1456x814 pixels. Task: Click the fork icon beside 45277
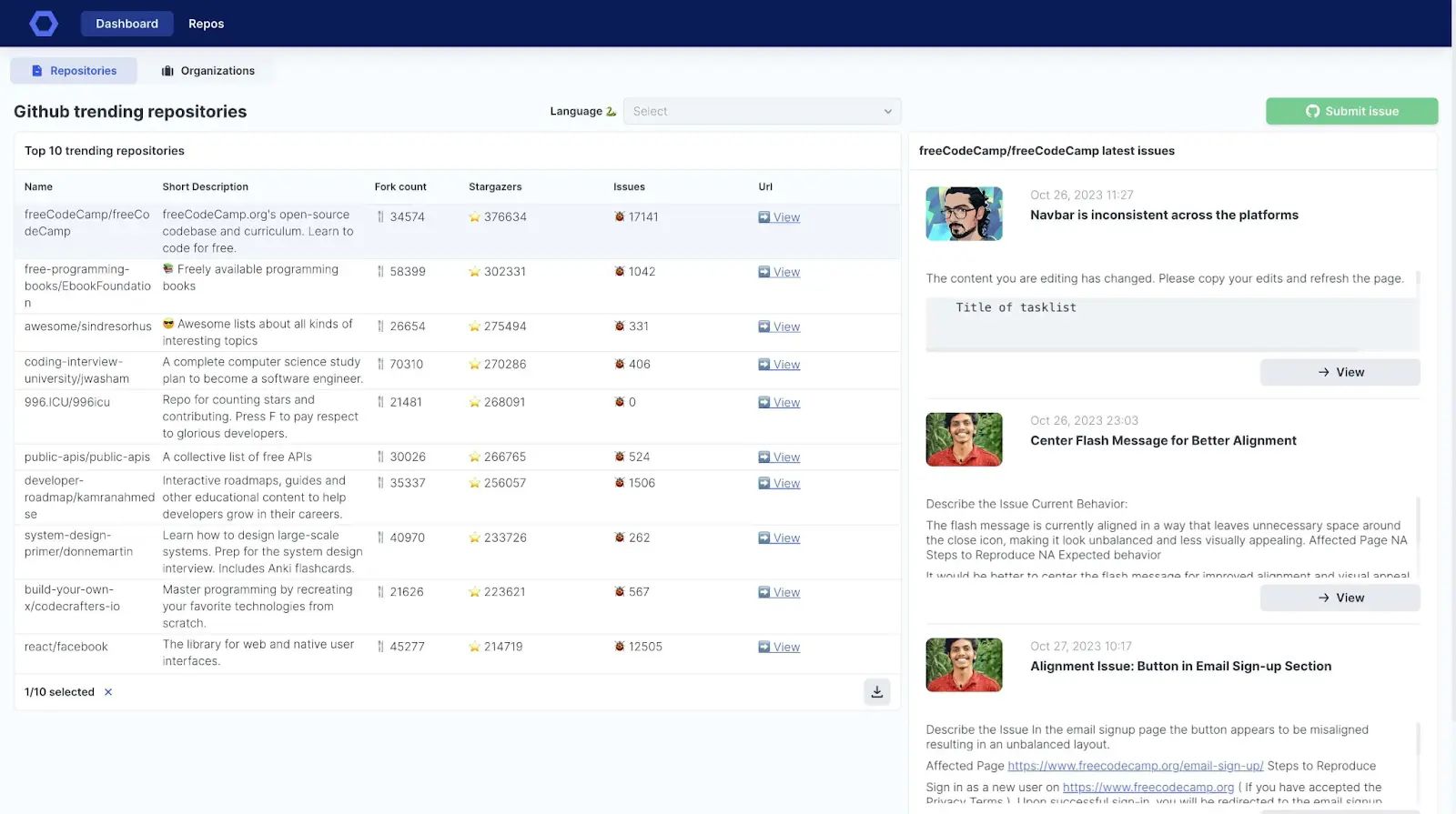point(380,647)
